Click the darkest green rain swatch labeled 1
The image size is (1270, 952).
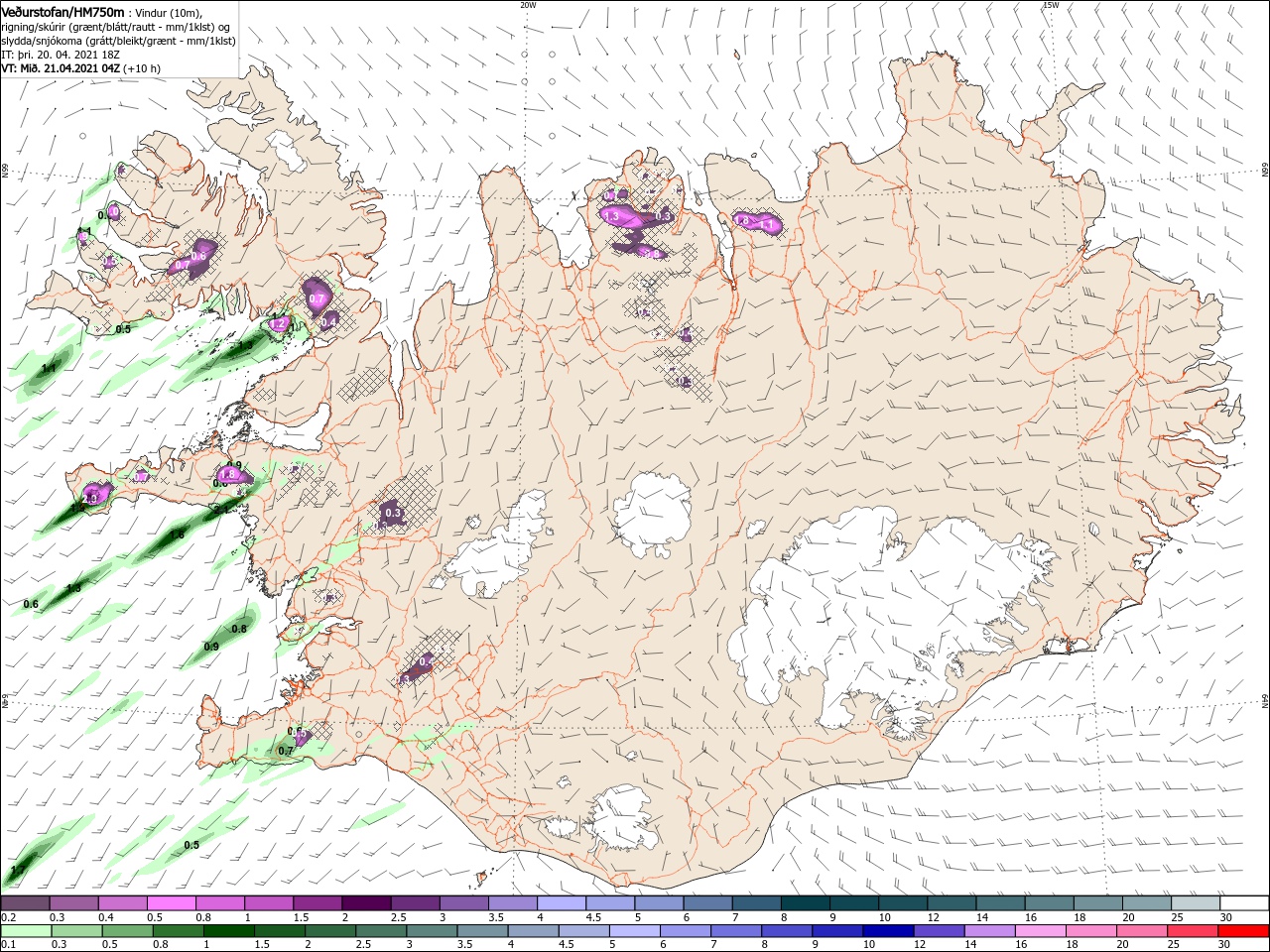coord(228,930)
